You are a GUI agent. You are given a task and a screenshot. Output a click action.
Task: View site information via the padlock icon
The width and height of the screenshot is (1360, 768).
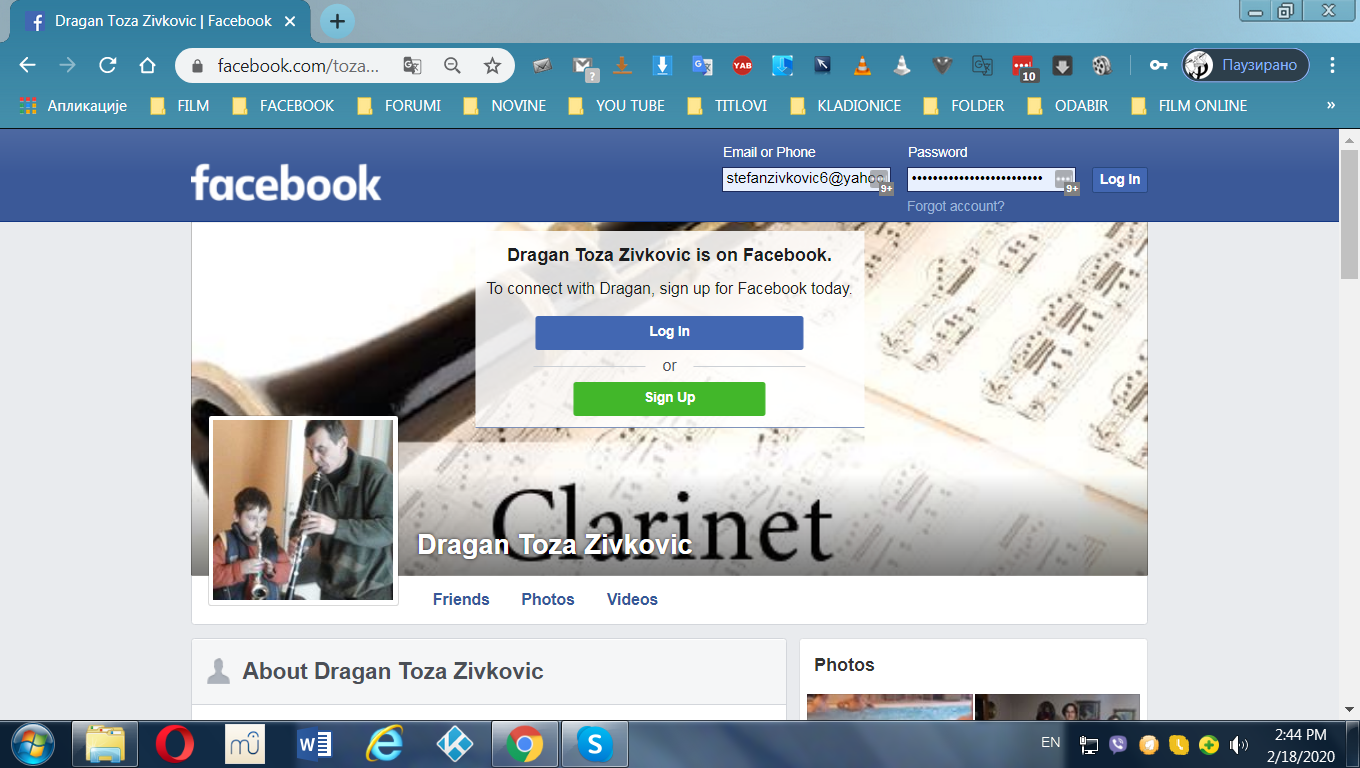coord(197,66)
